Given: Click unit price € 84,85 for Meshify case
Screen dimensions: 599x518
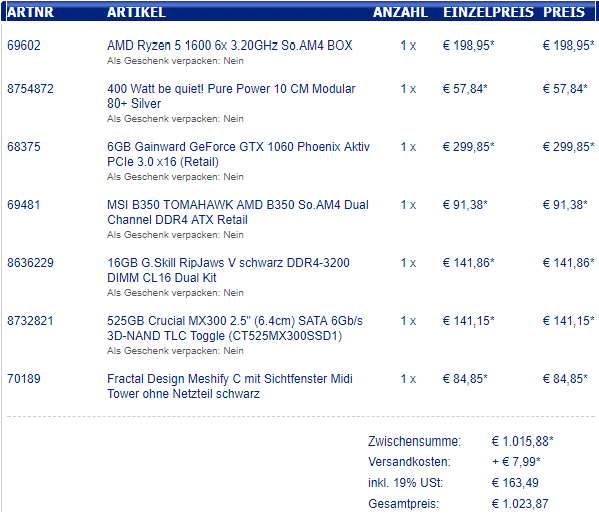Looking at the screenshot, I should click(465, 379).
